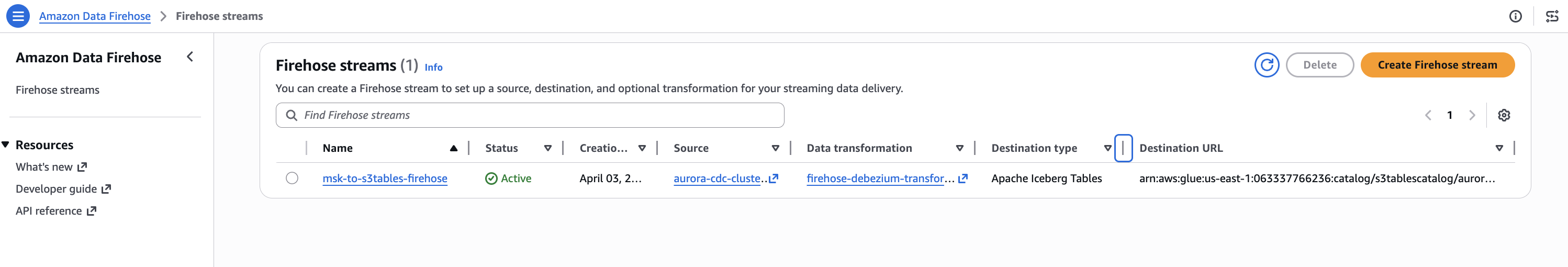Open msk-to-s3tables-firehose stream details

click(385, 178)
